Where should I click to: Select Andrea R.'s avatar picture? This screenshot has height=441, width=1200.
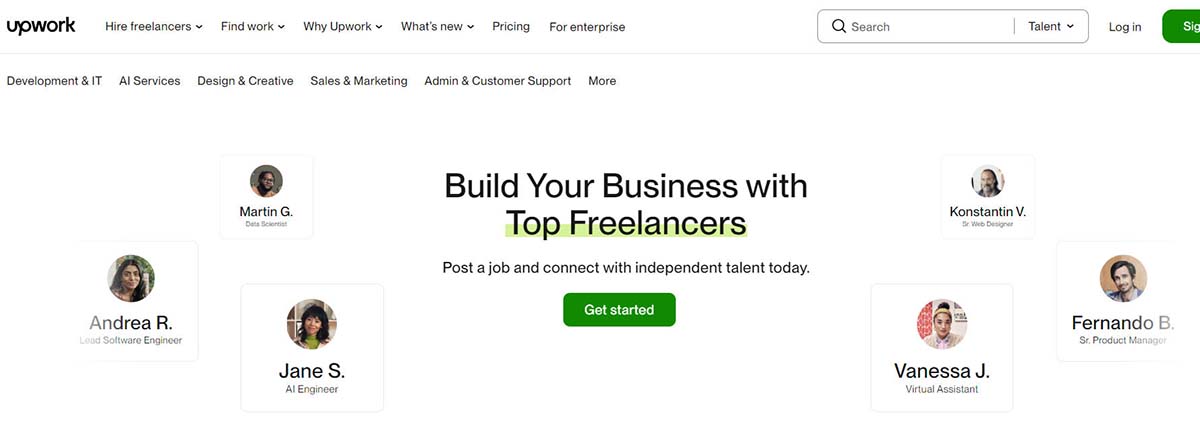[x=130, y=278]
